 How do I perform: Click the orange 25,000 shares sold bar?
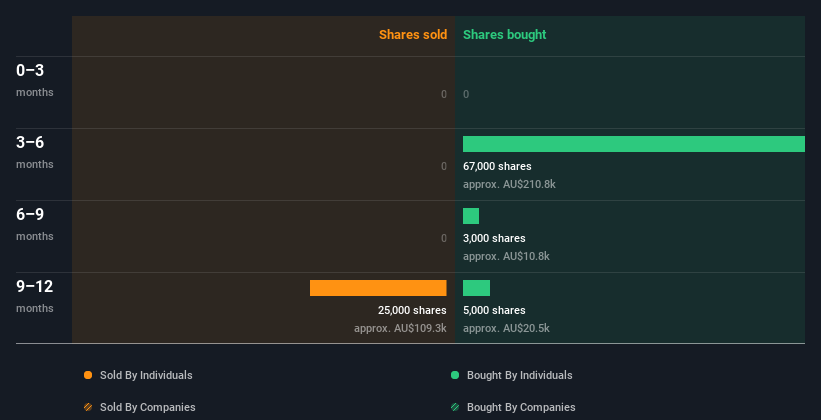(378, 288)
